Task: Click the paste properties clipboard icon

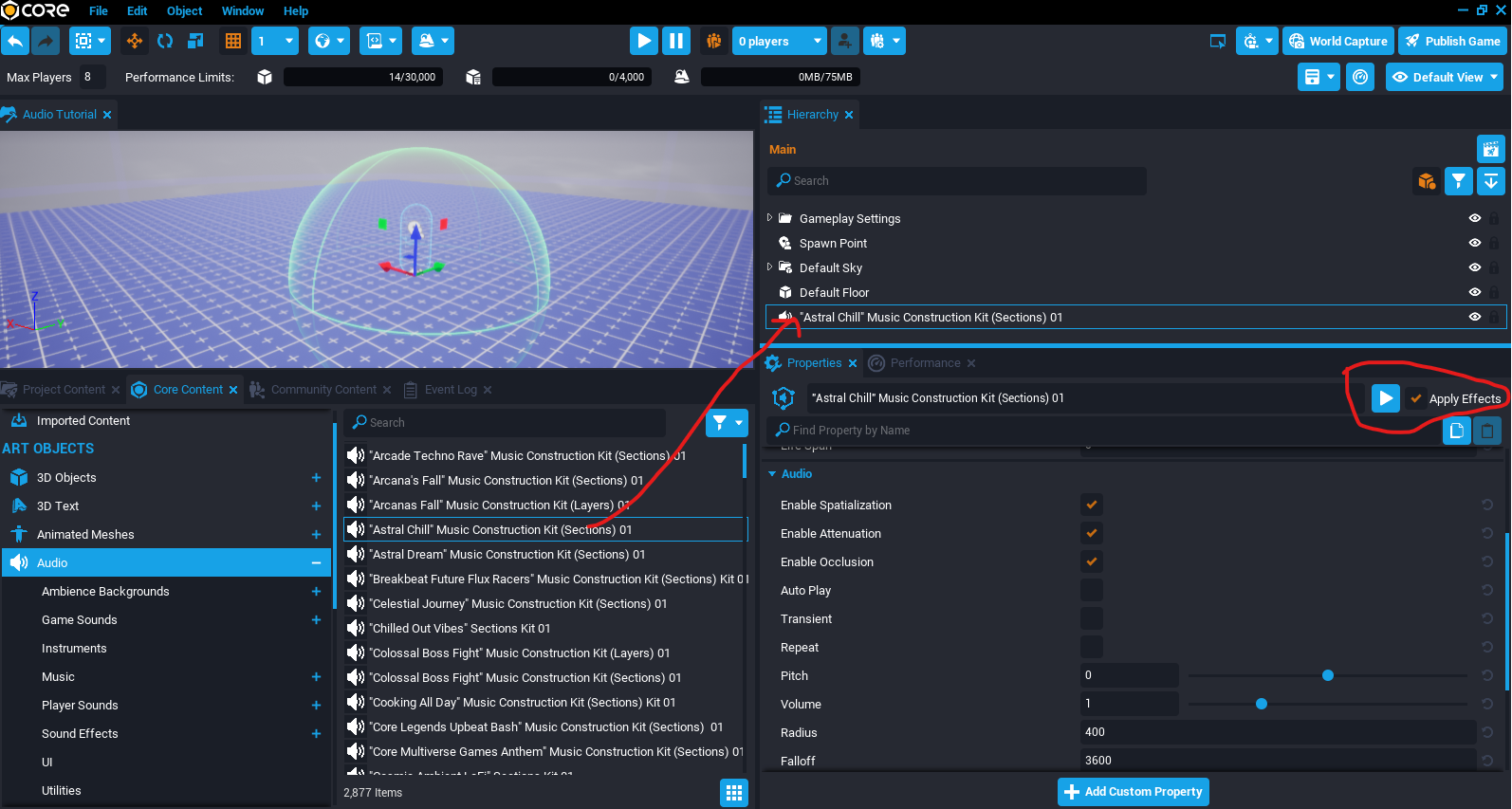Action: pos(1487,431)
